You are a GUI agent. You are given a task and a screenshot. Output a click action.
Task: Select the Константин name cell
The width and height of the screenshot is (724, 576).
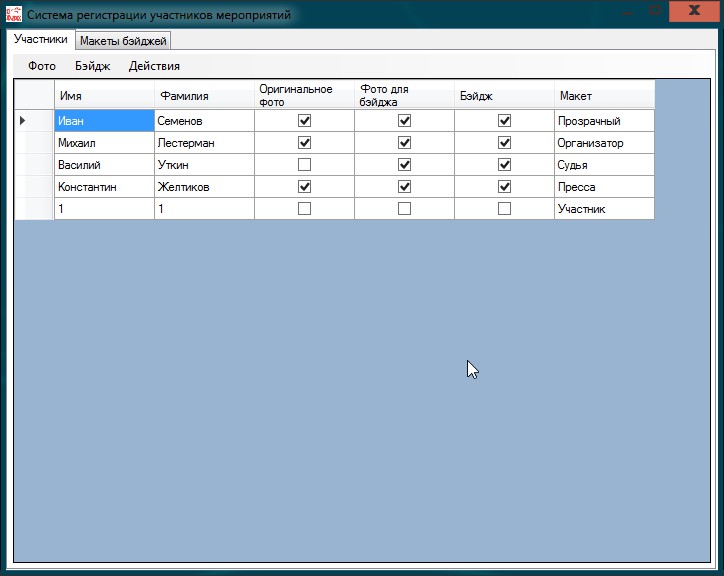pyautogui.click(x=104, y=187)
